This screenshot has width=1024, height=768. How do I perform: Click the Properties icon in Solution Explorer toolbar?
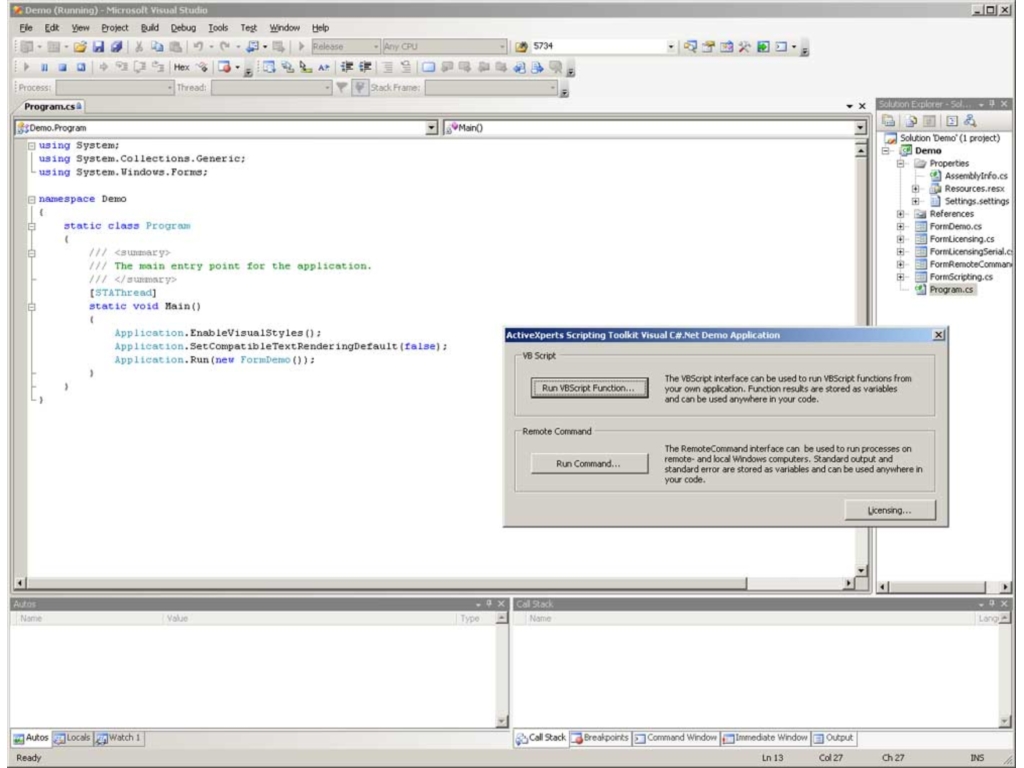click(x=888, y=121)
